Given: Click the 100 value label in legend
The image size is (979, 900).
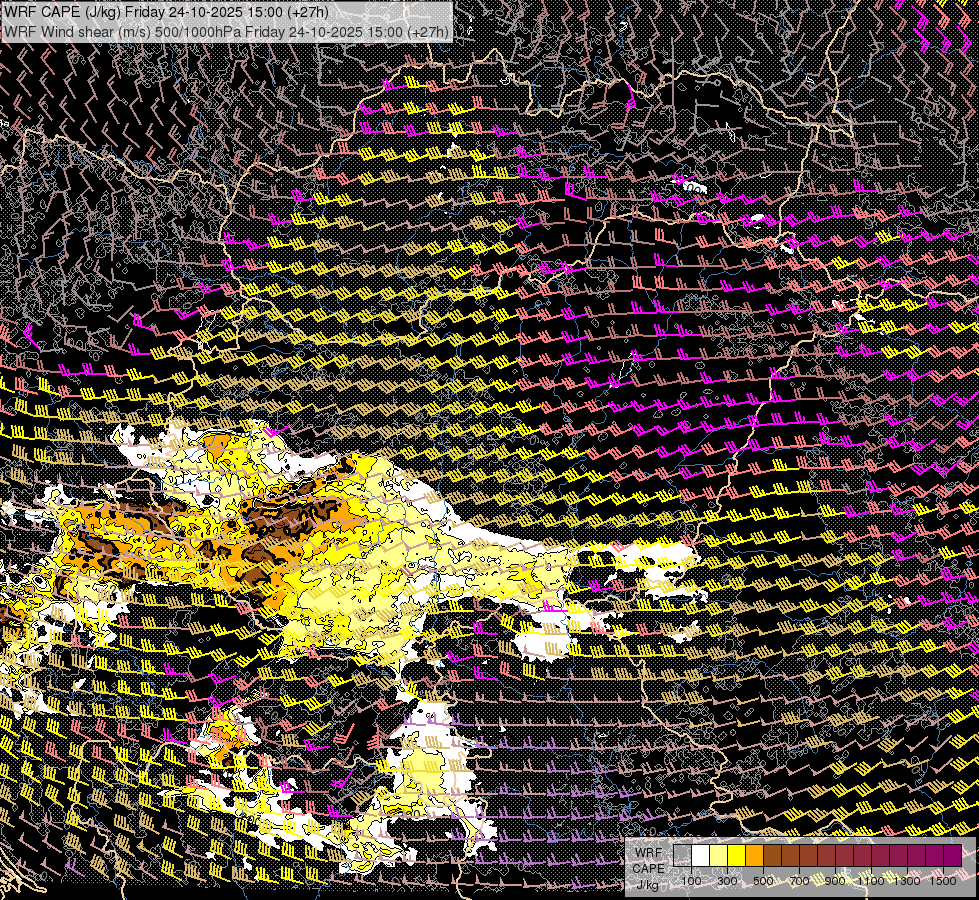Looking at the screenshot, I should [691, 881].
